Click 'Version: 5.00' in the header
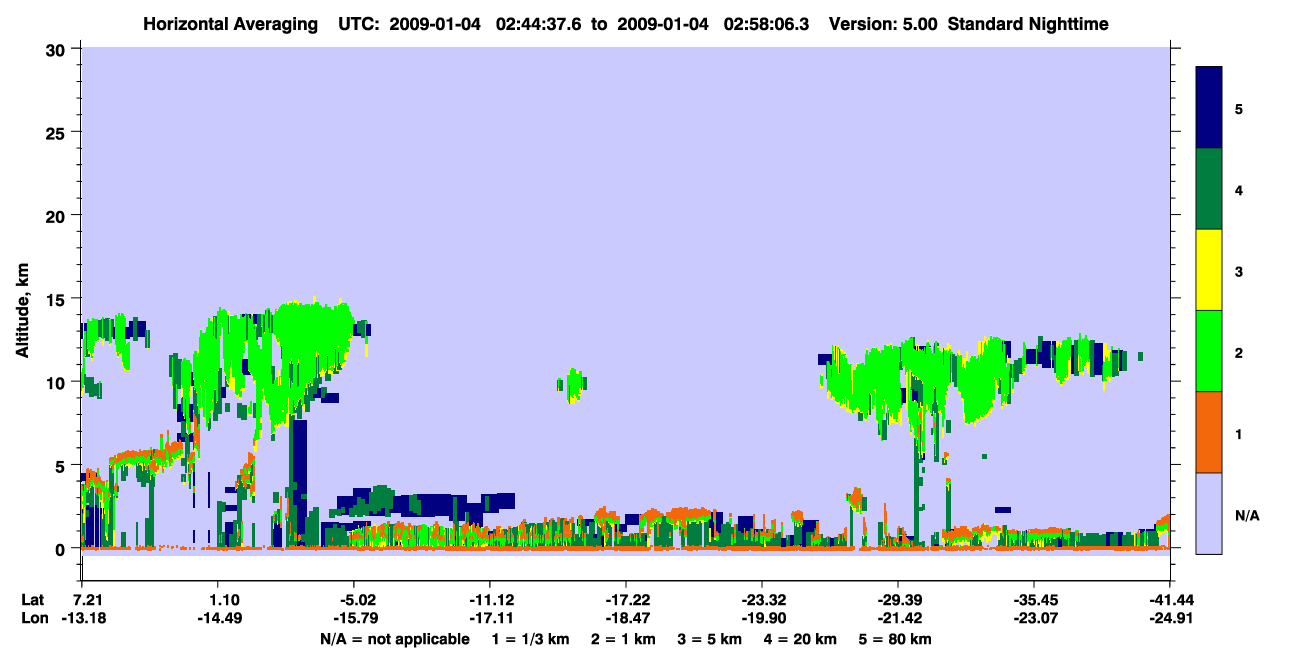Screen dimensions: 1300x667 pos(884,23)
